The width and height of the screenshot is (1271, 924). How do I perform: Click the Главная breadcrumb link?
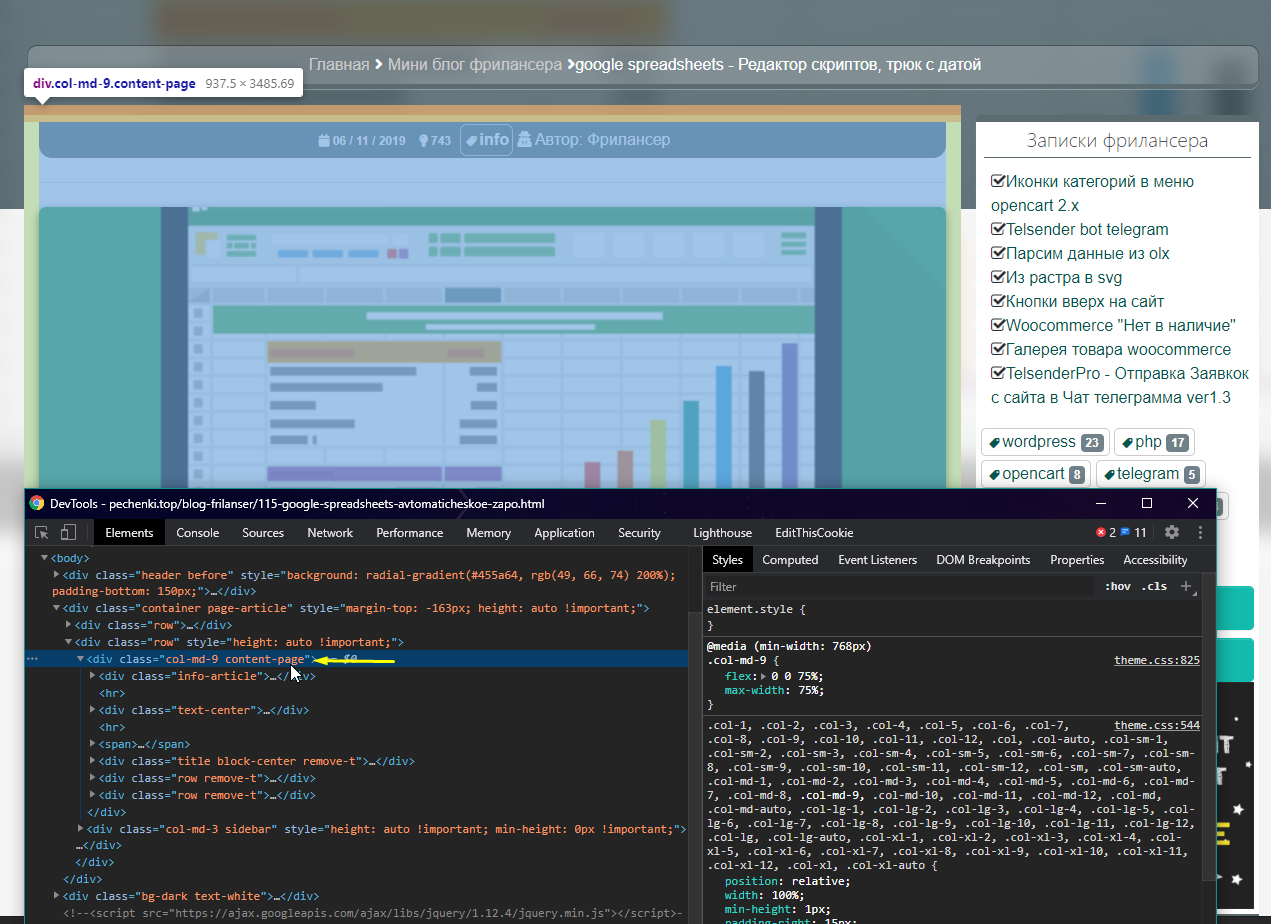(x=339, y=65)
